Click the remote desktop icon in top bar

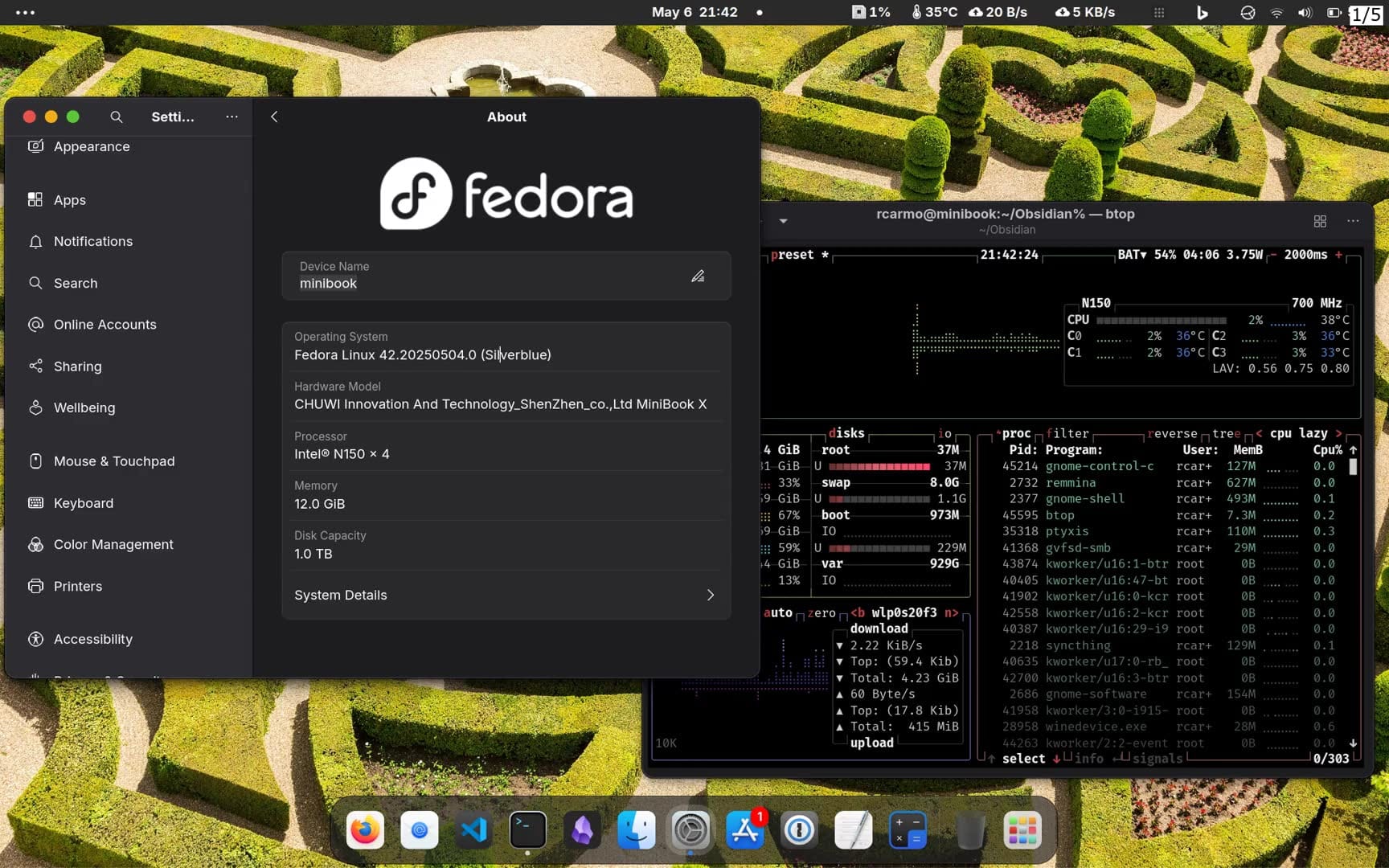(x=1248, y=12)
